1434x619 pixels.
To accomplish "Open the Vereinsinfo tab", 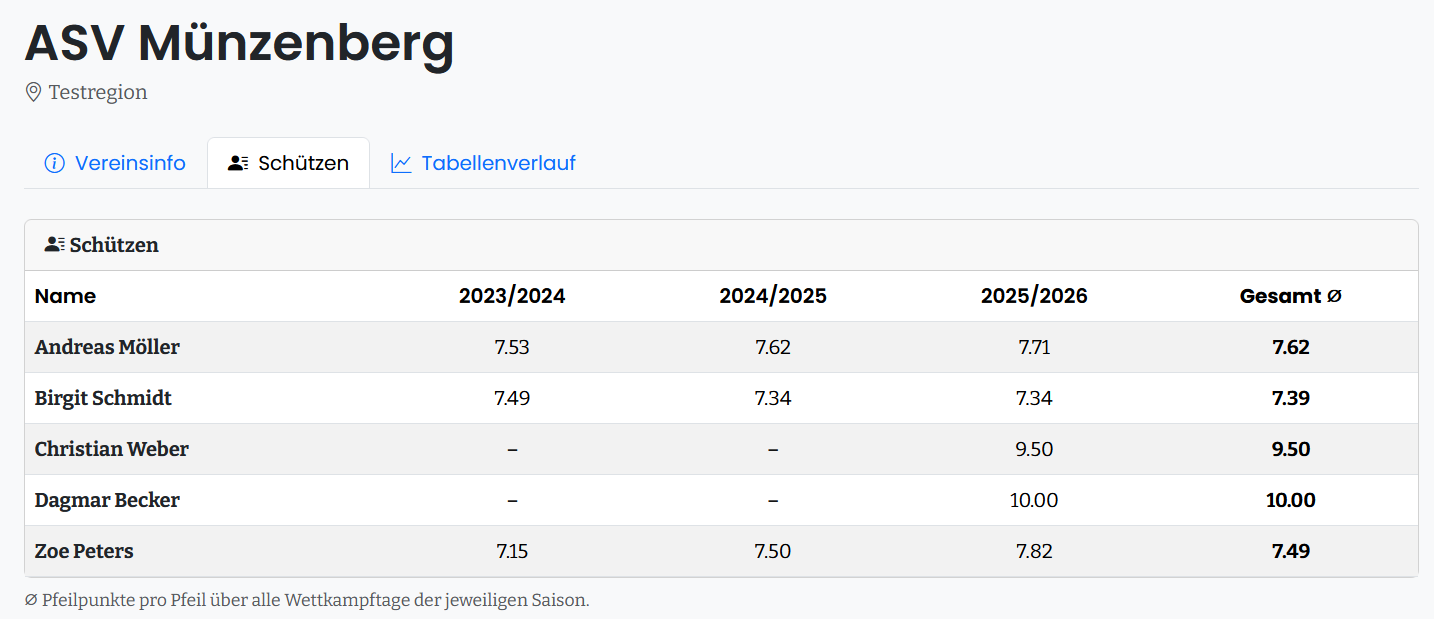I will (115, 163).
